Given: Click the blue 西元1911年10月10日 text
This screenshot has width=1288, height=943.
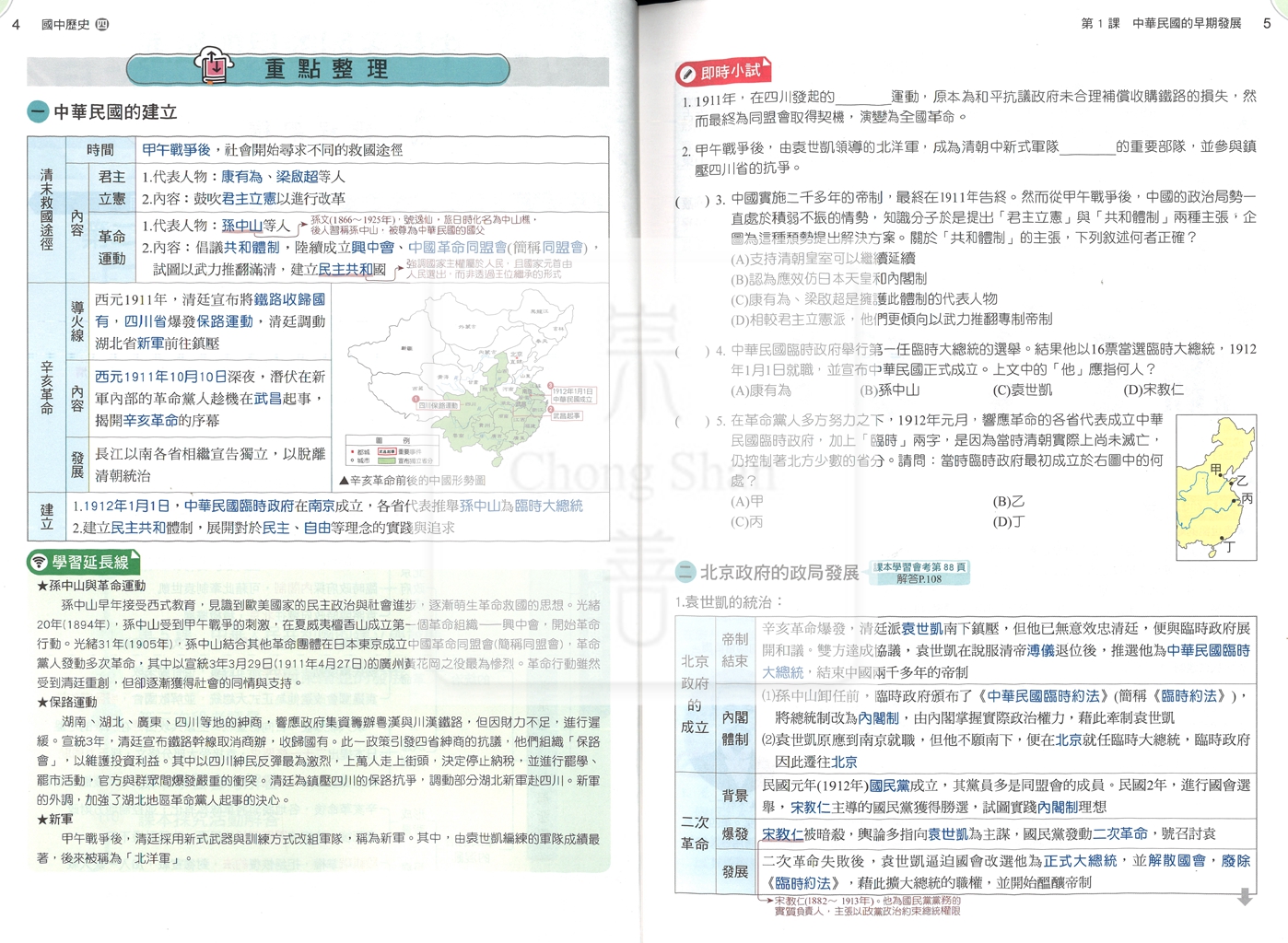Looking at the screenshot, I should [x=161, y=377].
